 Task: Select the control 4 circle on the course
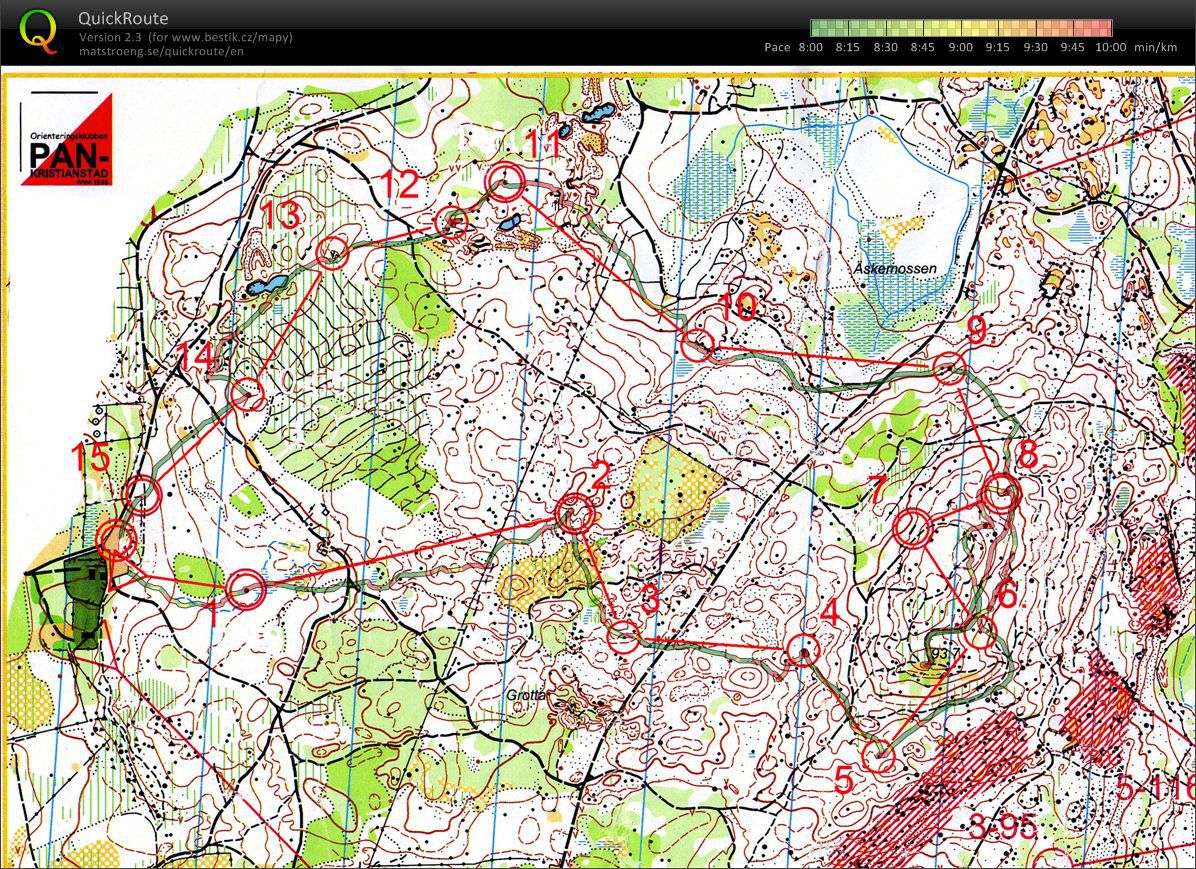803,651
